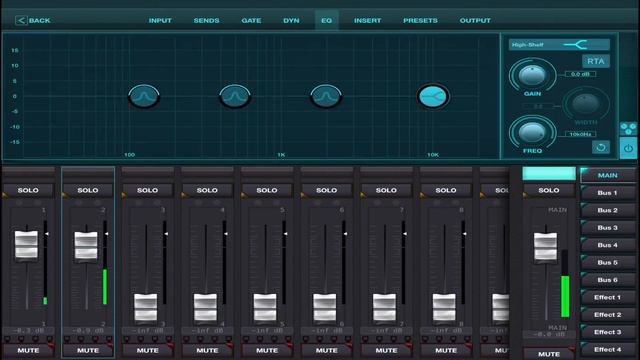Mute channel 2
Viewport: 640px width, 360px height.
coord(88,351)
